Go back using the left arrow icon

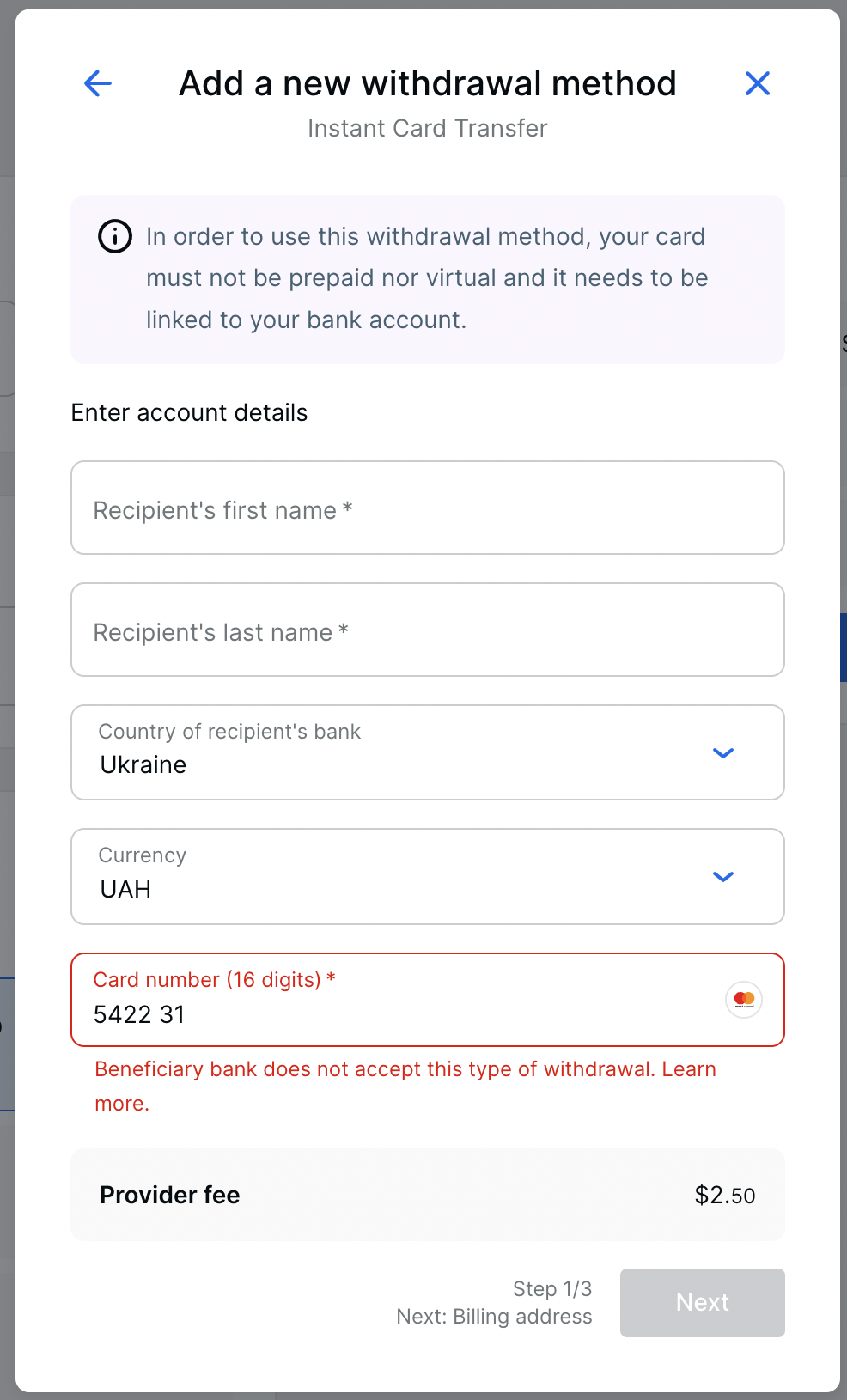pos(98,83)
